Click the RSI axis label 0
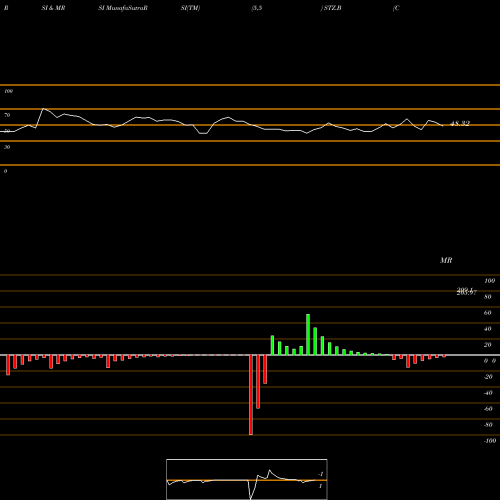This screenshot has width=500, height=500. tap(5, 171)
